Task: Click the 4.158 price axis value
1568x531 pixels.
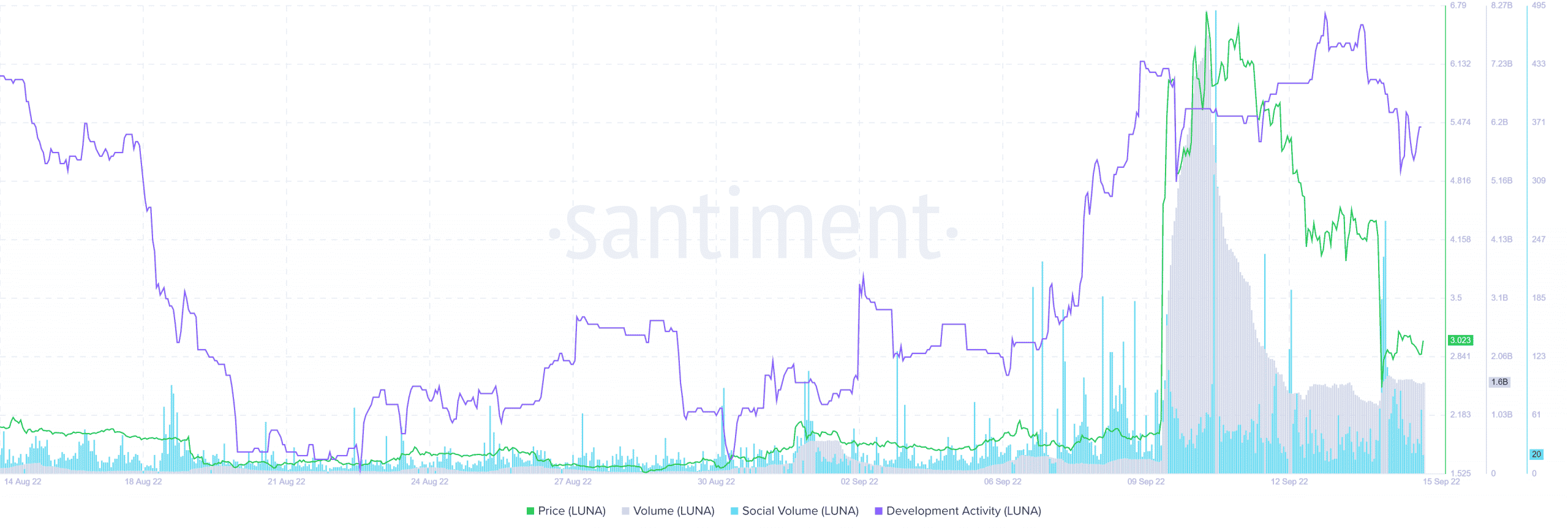Action: 1460,239
